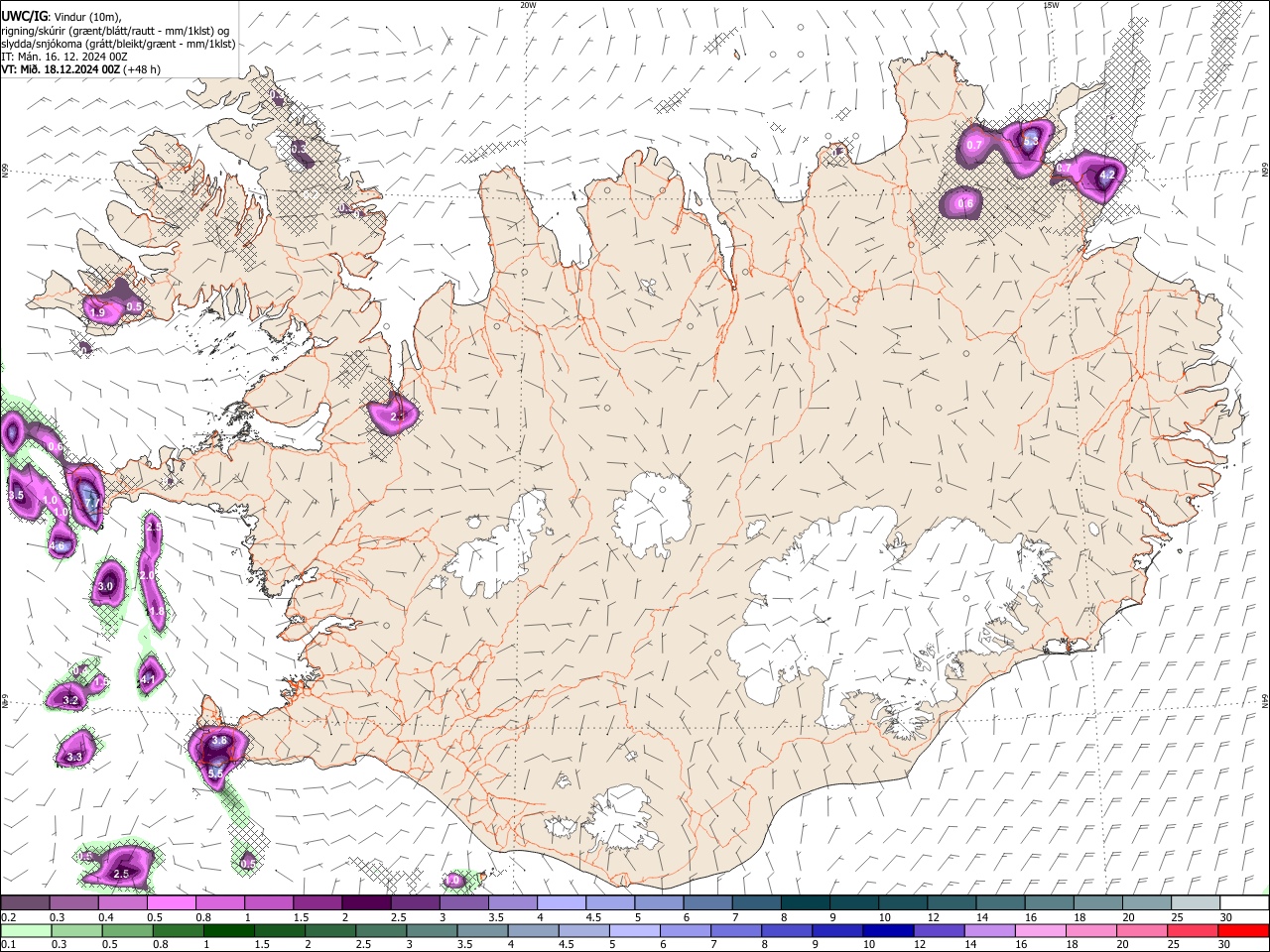Select the bright pink 0.5–0.8 snow legend swatch
Screen dimensions: 1270x952
click(x=172, y=903)
